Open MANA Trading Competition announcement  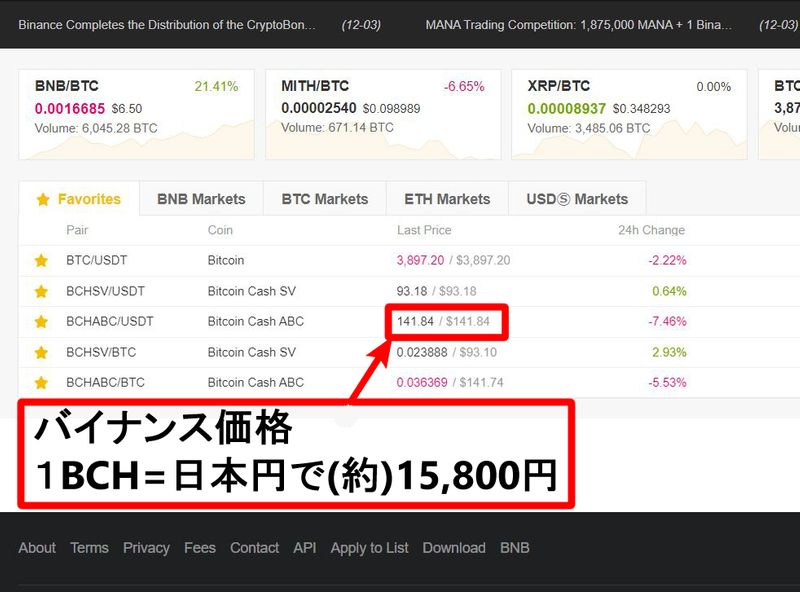click(x=578, y=24)
